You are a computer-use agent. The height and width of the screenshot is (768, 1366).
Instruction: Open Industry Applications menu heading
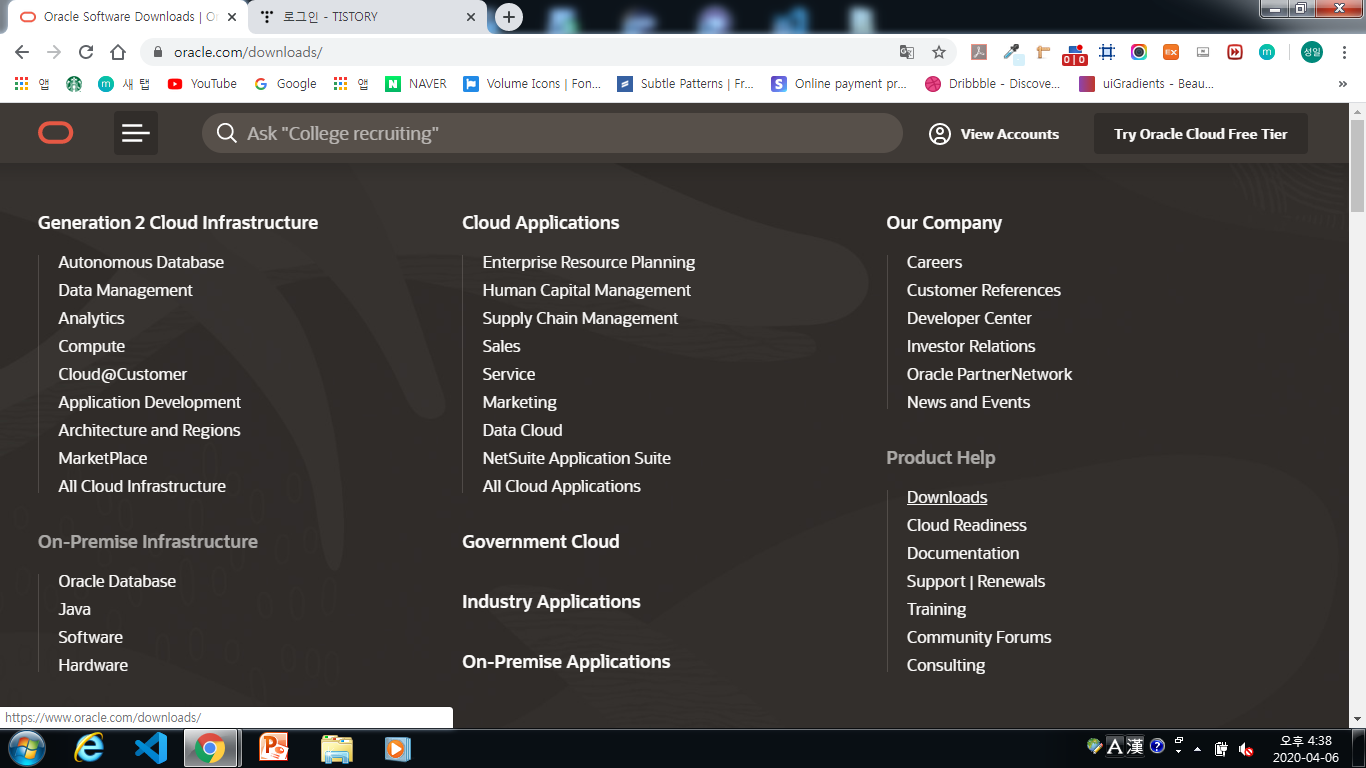551,601
